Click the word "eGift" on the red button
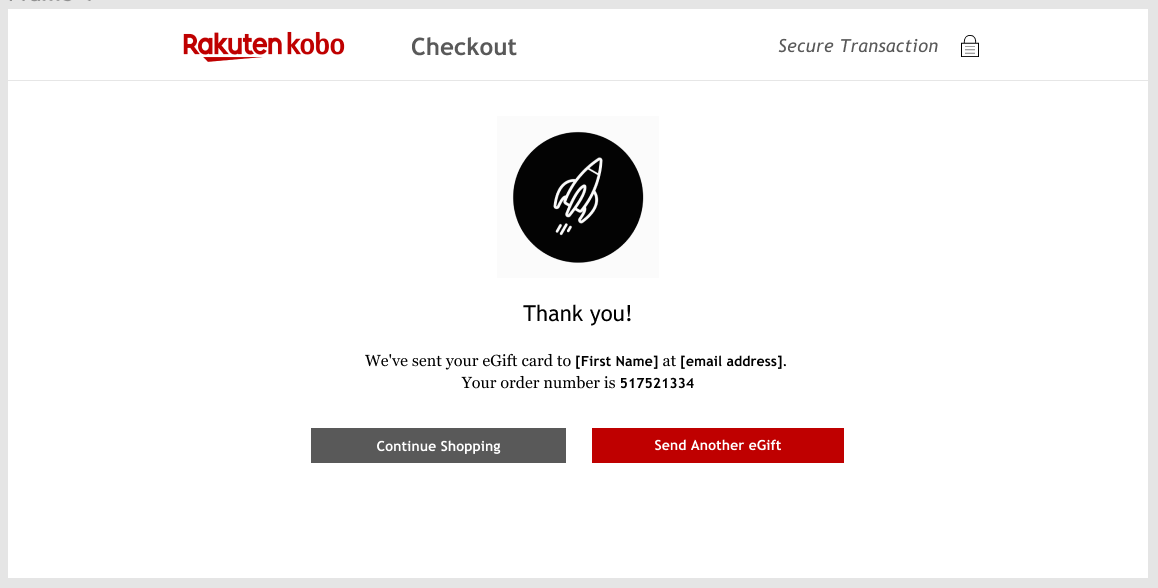This screenshot has width=1158, height=588. point(762,446)
